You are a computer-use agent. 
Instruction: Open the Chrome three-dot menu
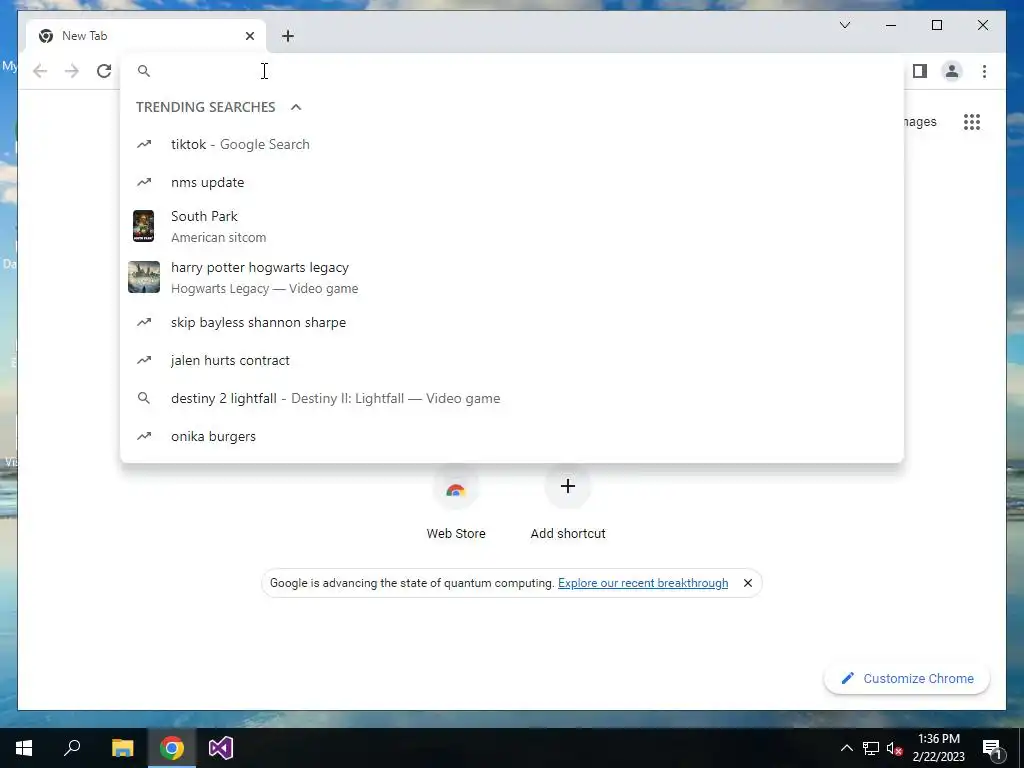click(x=984, y=71)
